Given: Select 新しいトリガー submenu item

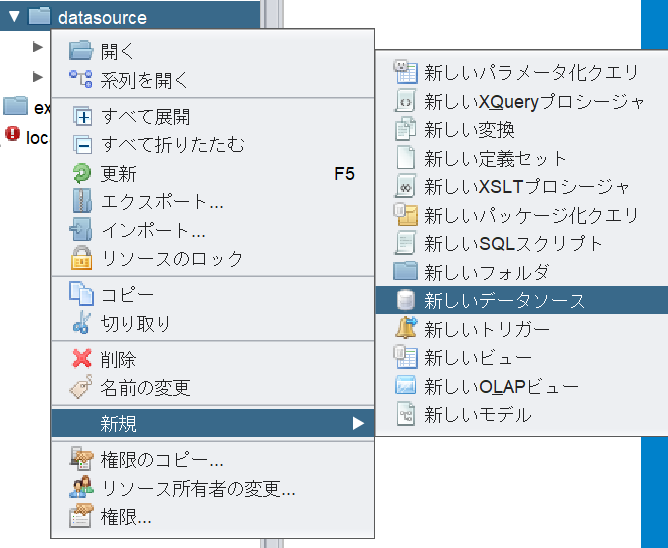Looking at the screenshot, I should [522, 329].
